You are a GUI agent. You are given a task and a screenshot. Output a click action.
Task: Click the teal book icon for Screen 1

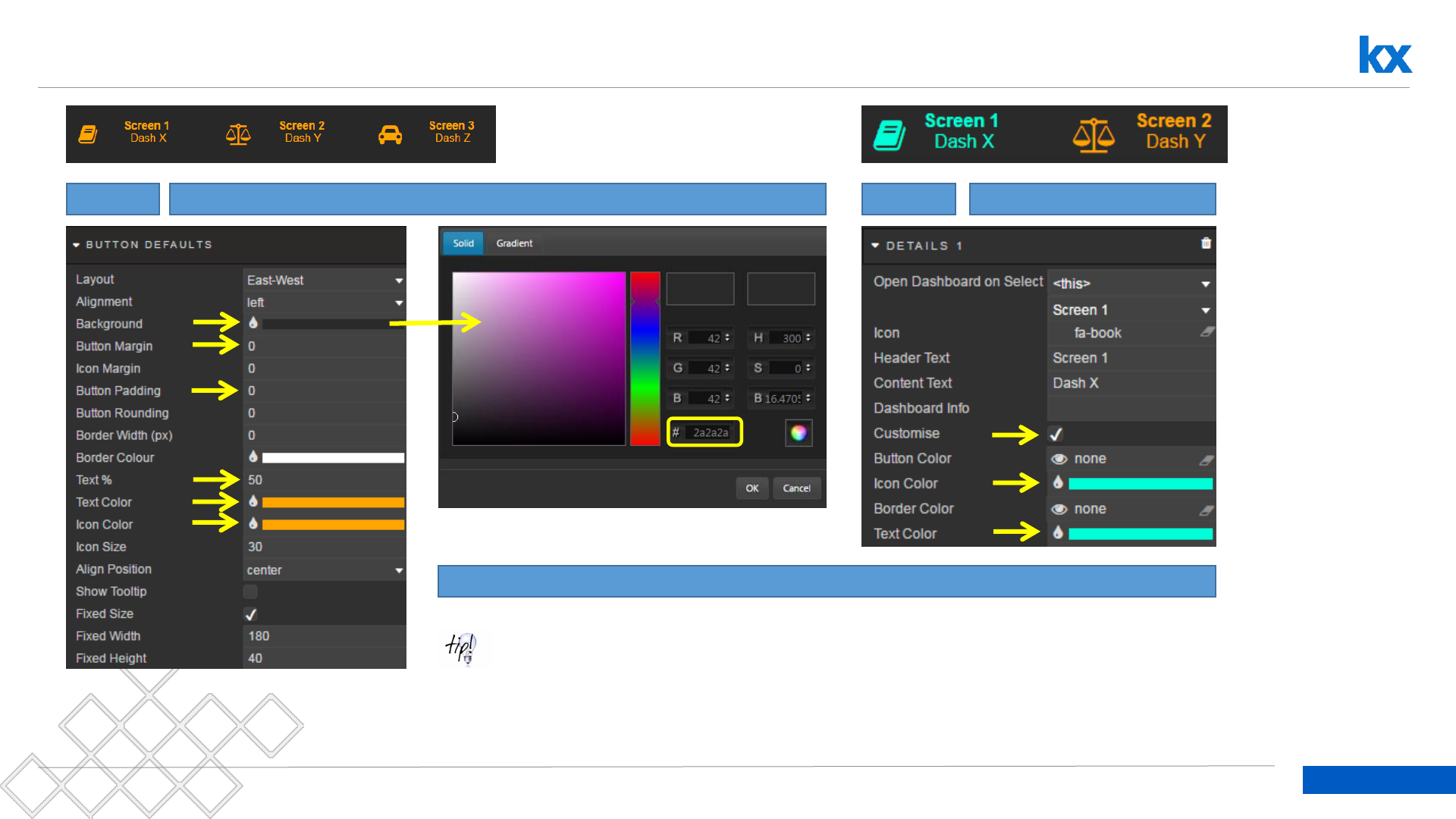(889, 134)
